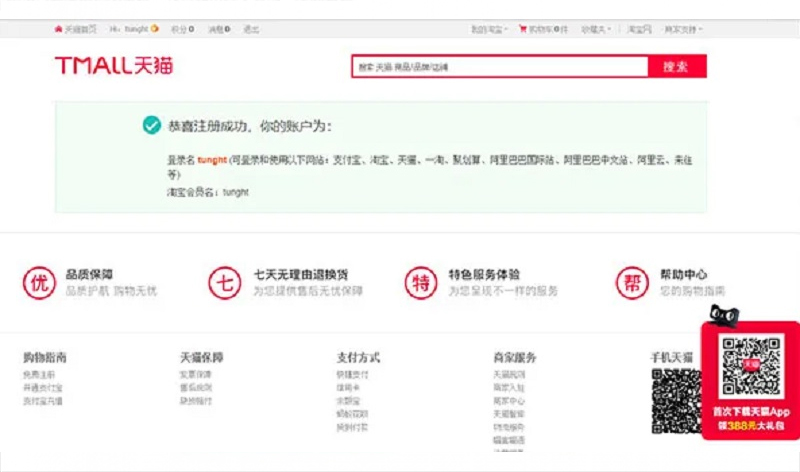The image size is (800, 472).
Task: Click 快捷支付 footer link
Action: pyautogui.click(x=352, y=375)
